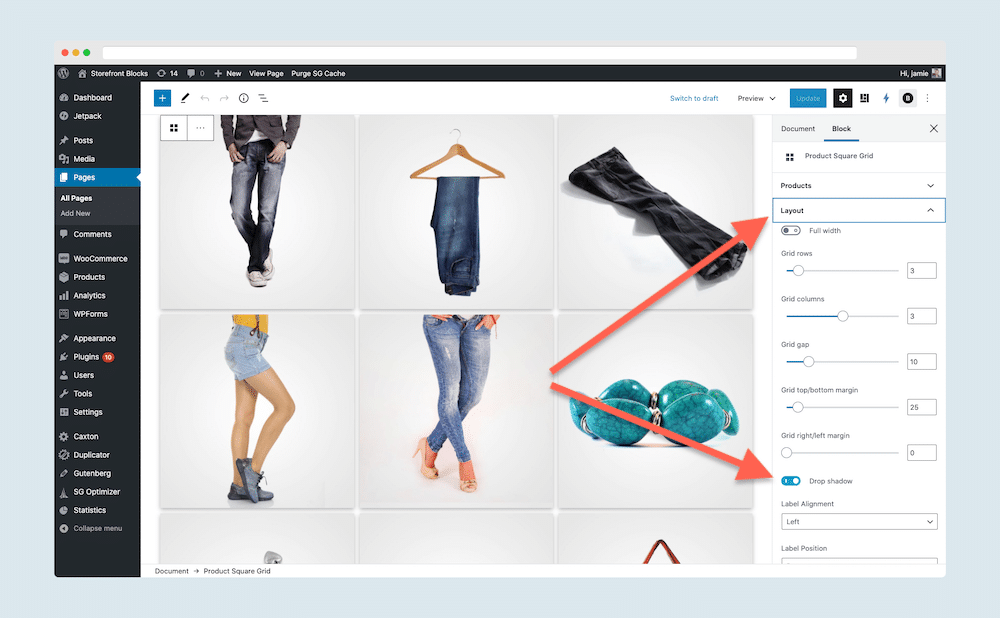
Task: Switch to the Document tab
Action: pyautogui.click(x=798, y=129)
